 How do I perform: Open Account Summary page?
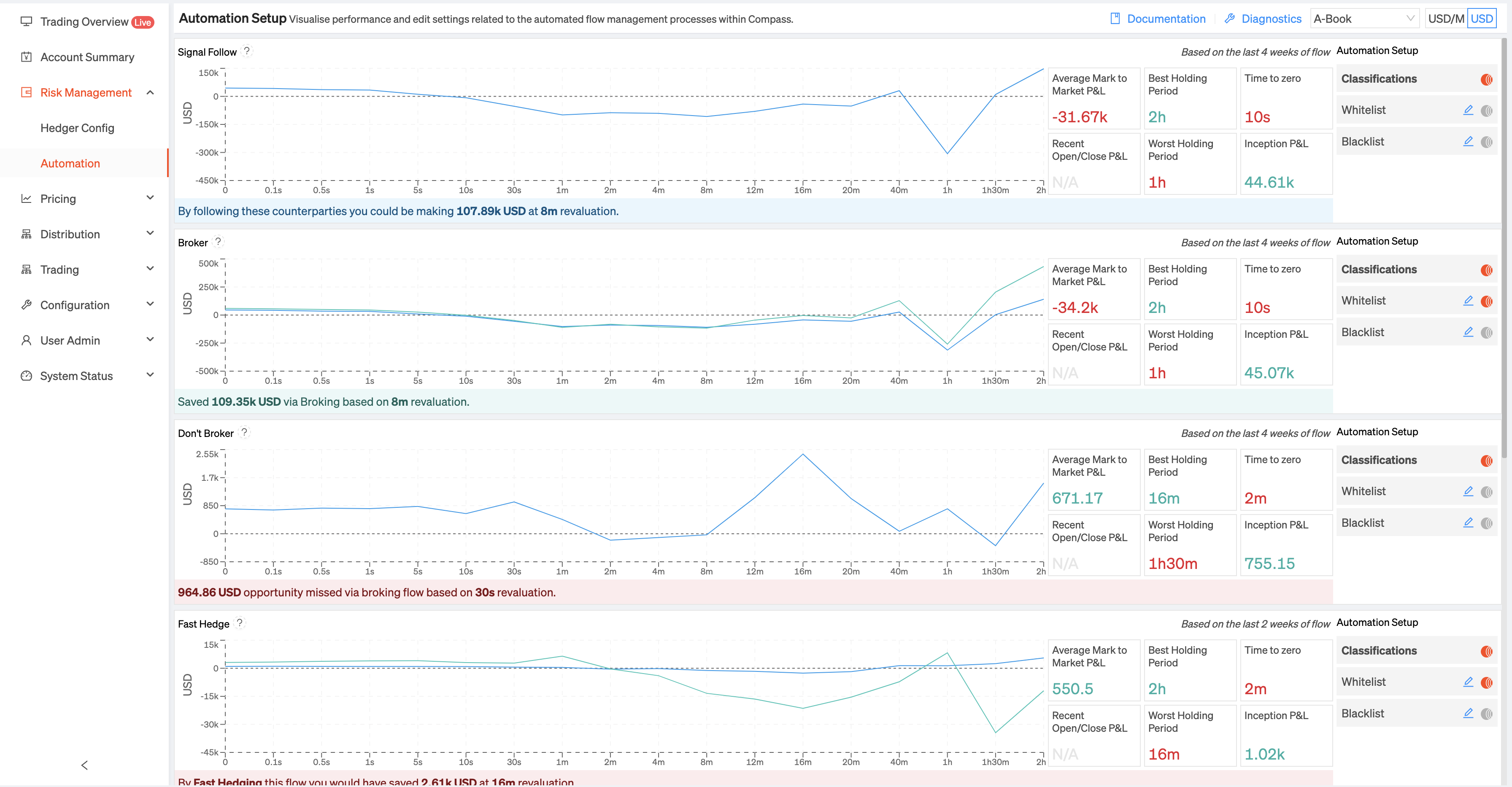87,57
